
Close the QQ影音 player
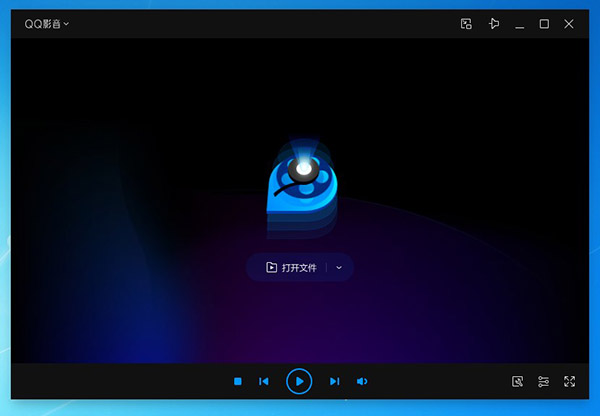click(570, 24)
